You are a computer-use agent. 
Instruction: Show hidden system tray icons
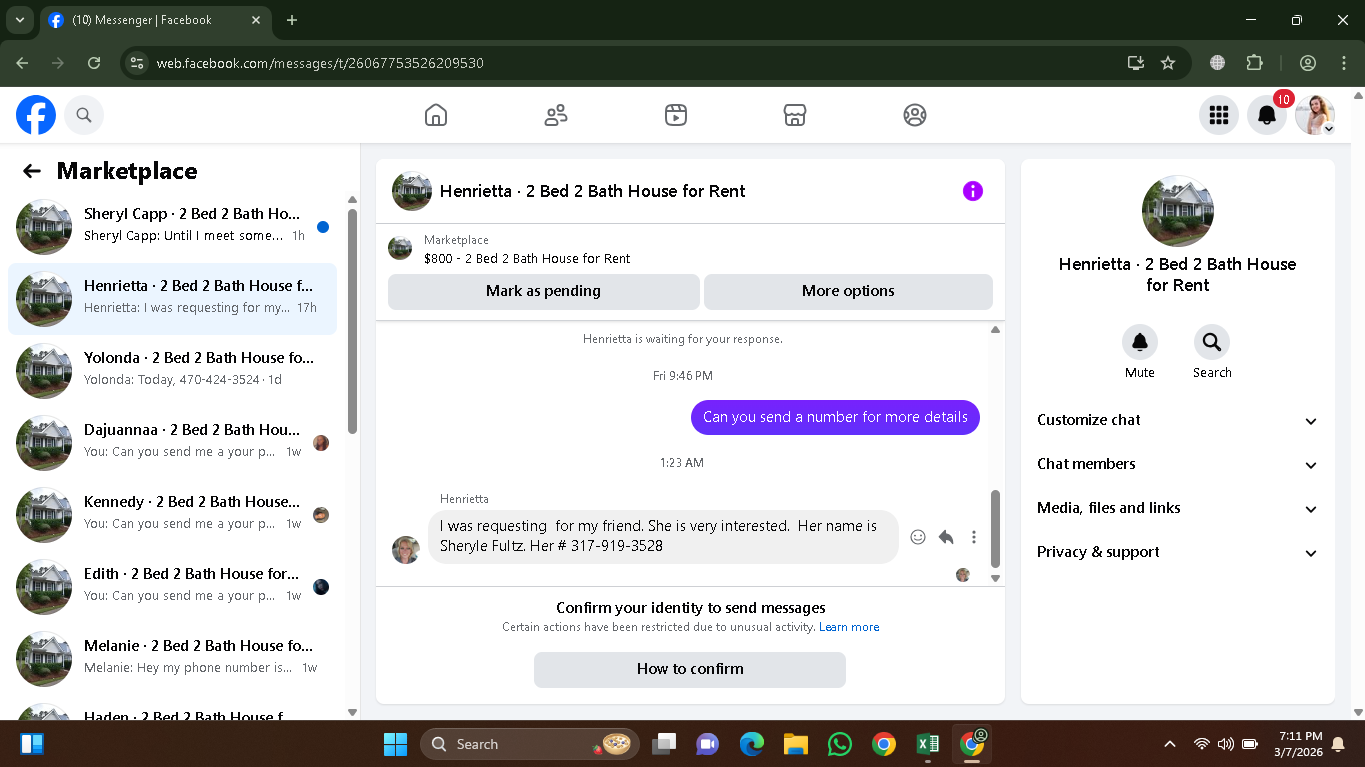(1170, 744)
